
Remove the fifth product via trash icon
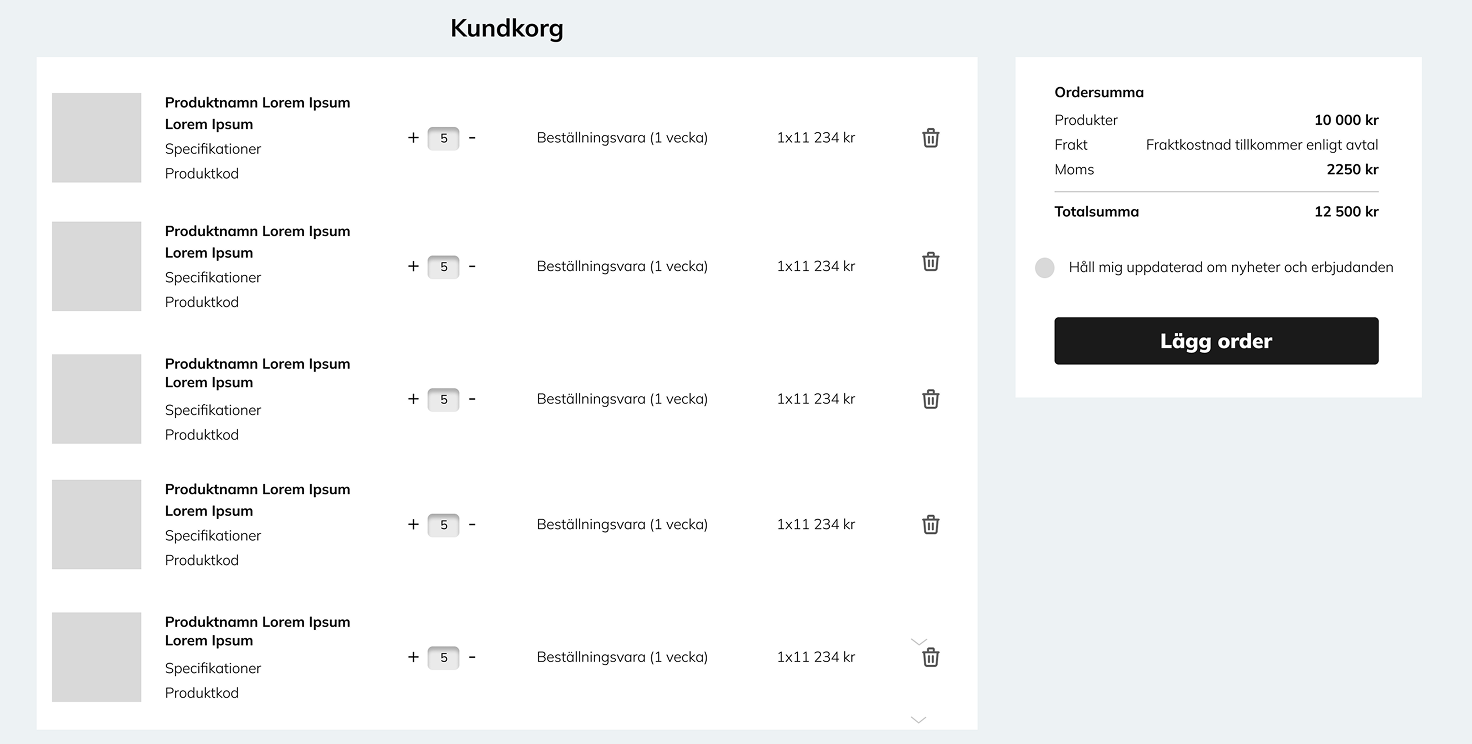point(930,657)
